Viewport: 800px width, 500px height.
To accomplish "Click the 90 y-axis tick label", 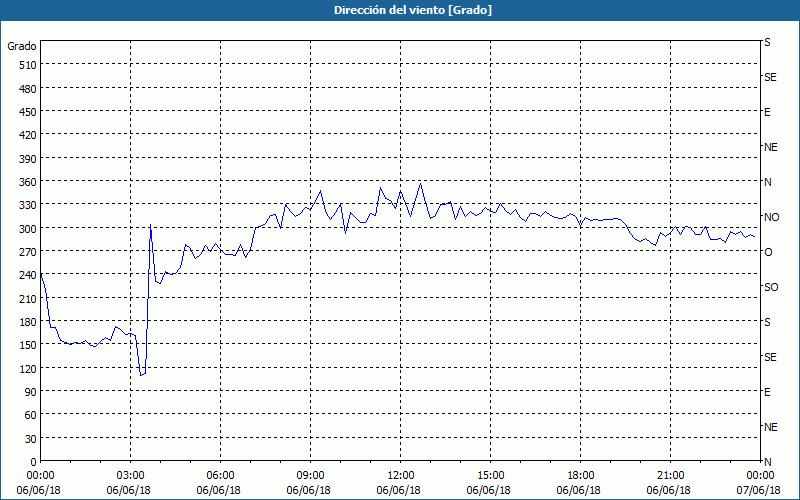I will pyautogui.click(x=31, y=392).
